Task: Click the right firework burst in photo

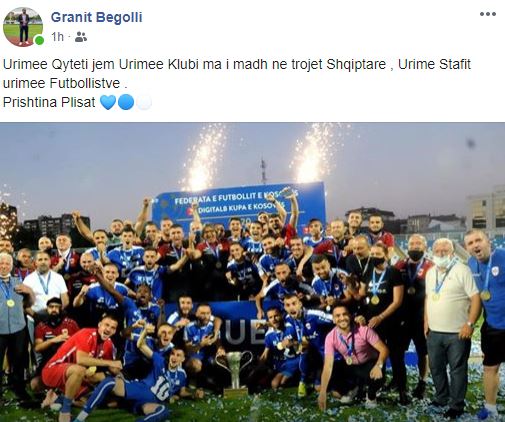Action: (313, 153)
